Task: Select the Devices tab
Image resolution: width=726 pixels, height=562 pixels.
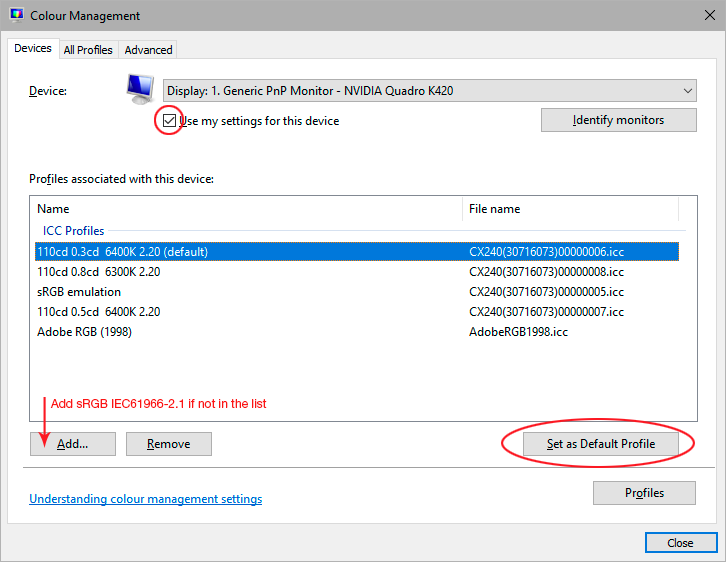Action: pos(33,49)
